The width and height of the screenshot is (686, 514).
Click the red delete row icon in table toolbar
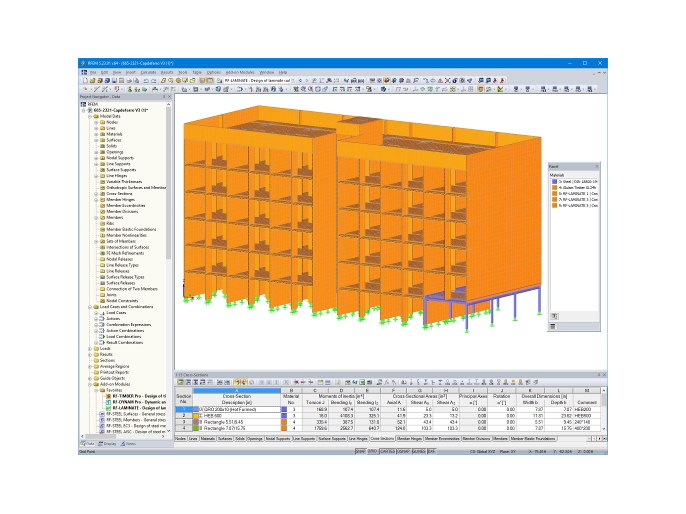[x=296, y=382]
